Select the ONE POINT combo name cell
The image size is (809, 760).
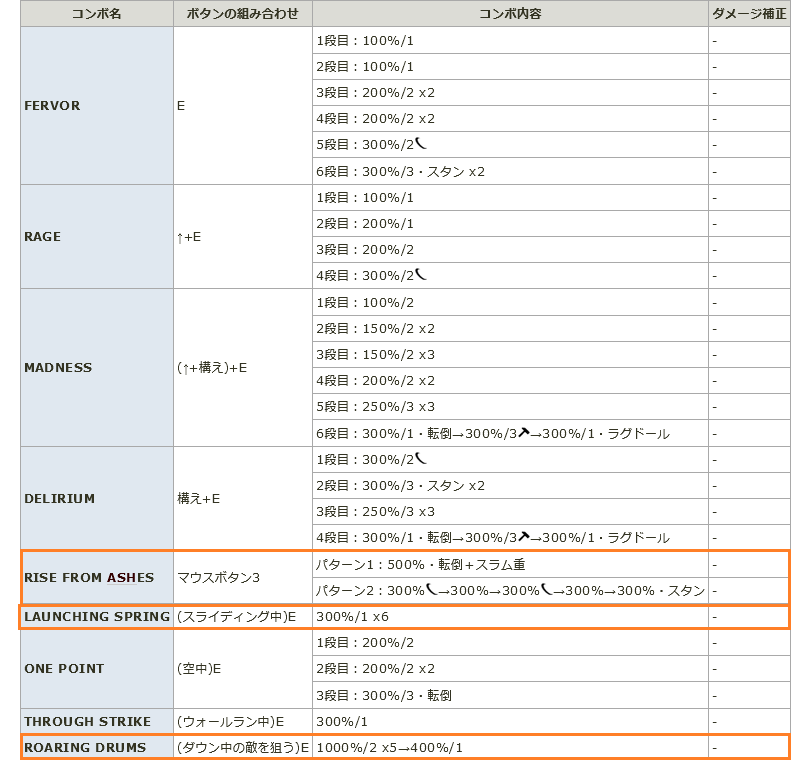[96, 669]
